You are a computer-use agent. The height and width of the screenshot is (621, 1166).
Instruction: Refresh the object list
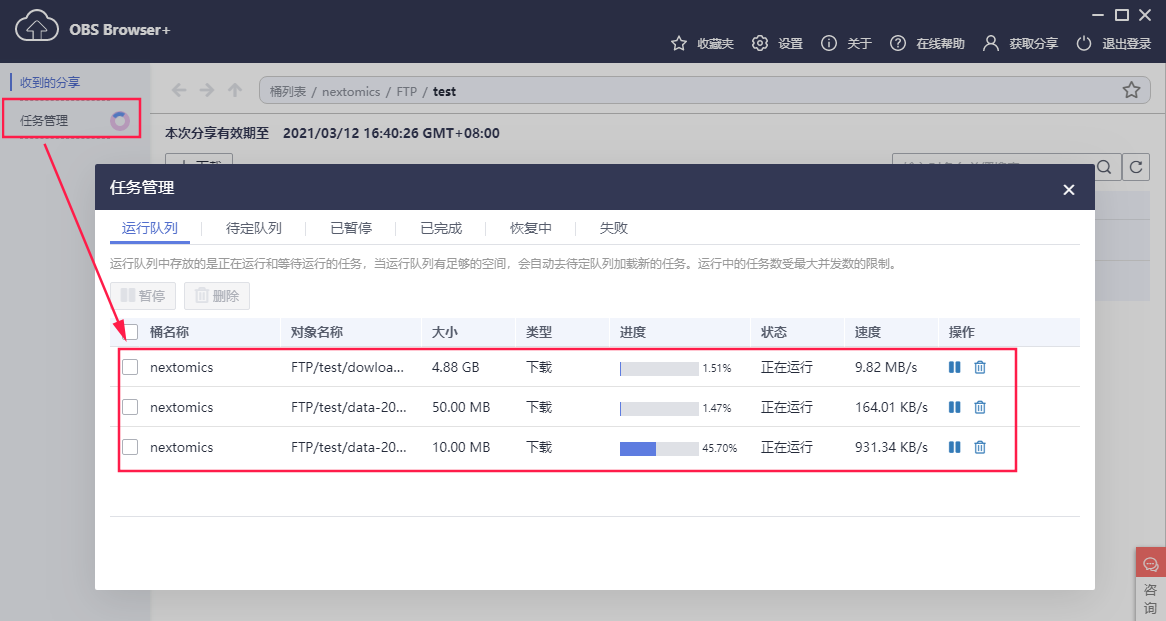(x=1136, y=167)
